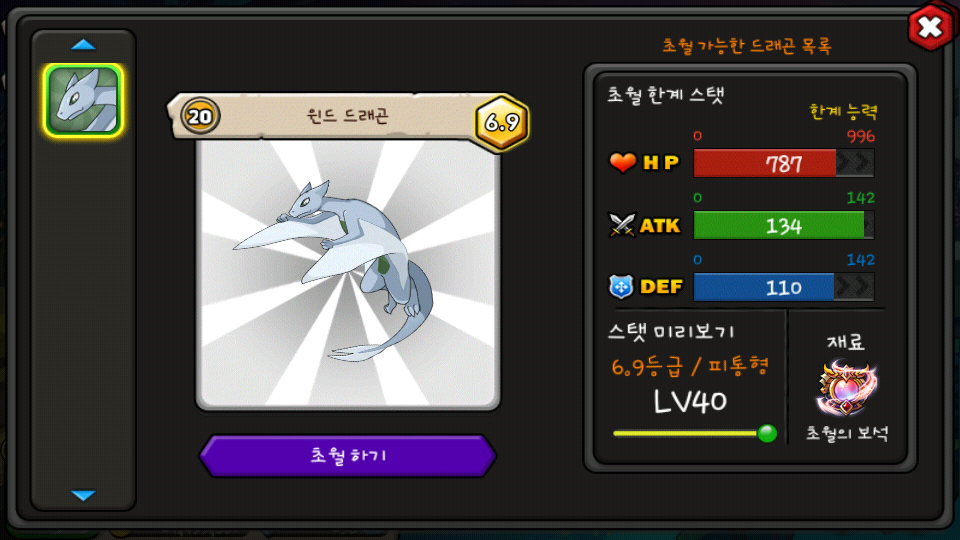Click the blue down arrow in dragon list
The image size is (960, 540).
(83, 495)
